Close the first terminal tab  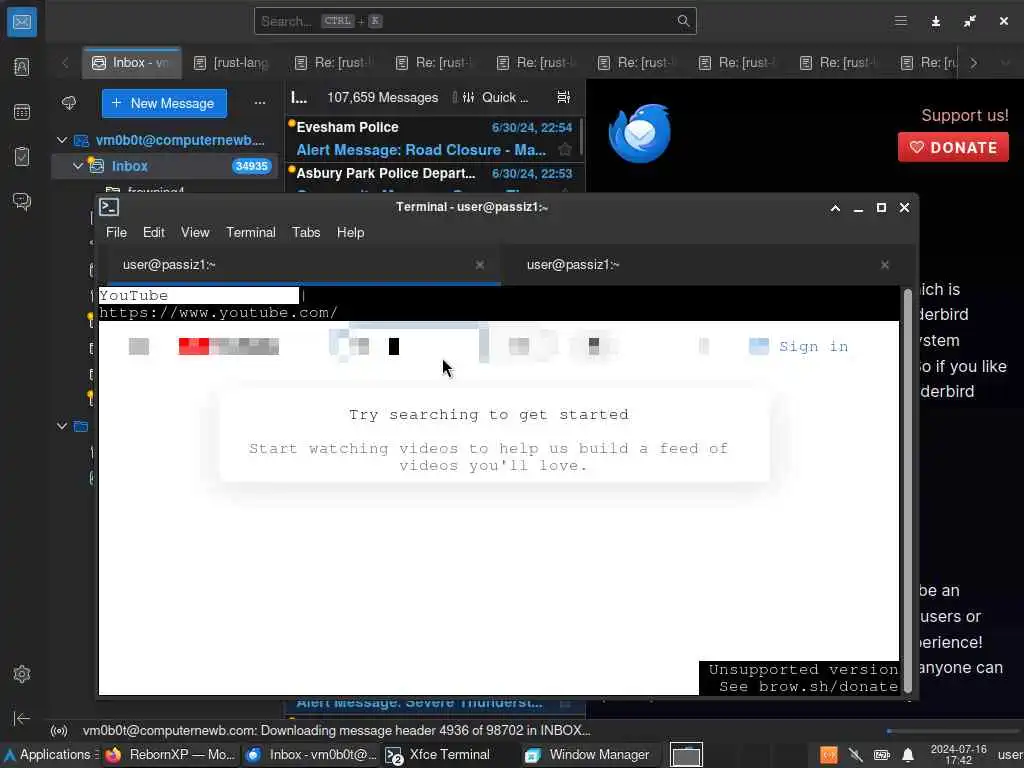pyautogui.click(x=480, y=264)
